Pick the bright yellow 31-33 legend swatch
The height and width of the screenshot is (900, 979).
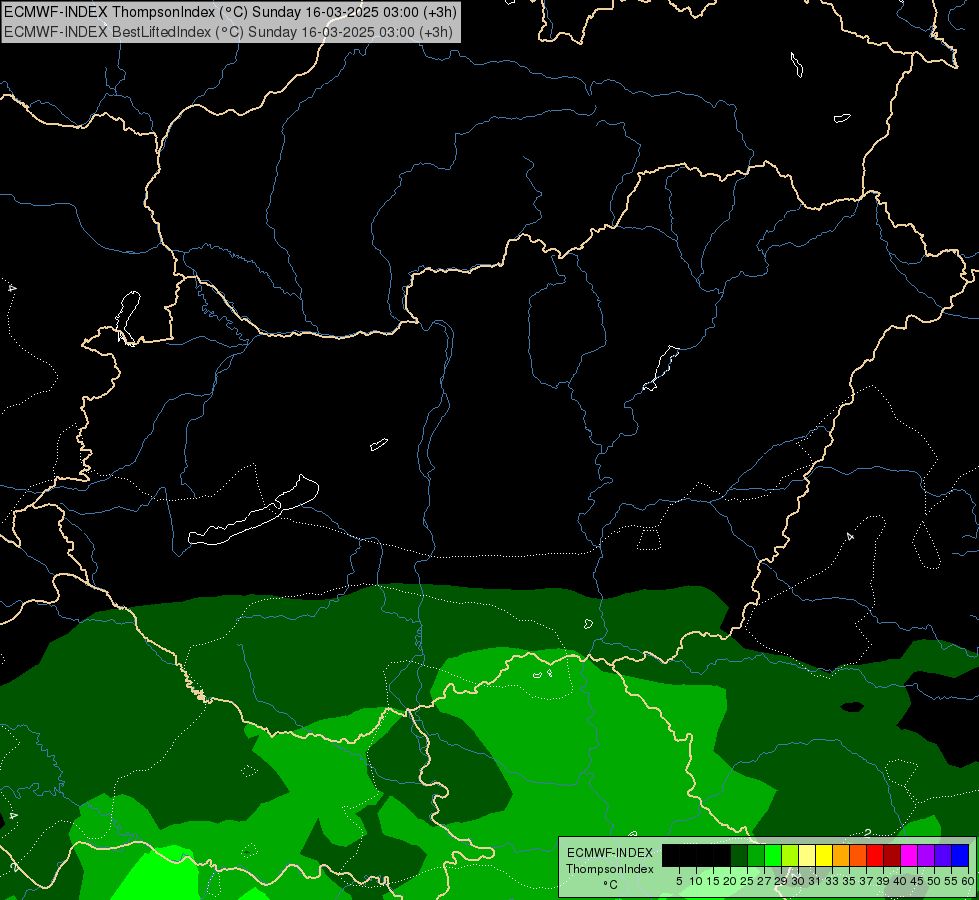point(824,855)
